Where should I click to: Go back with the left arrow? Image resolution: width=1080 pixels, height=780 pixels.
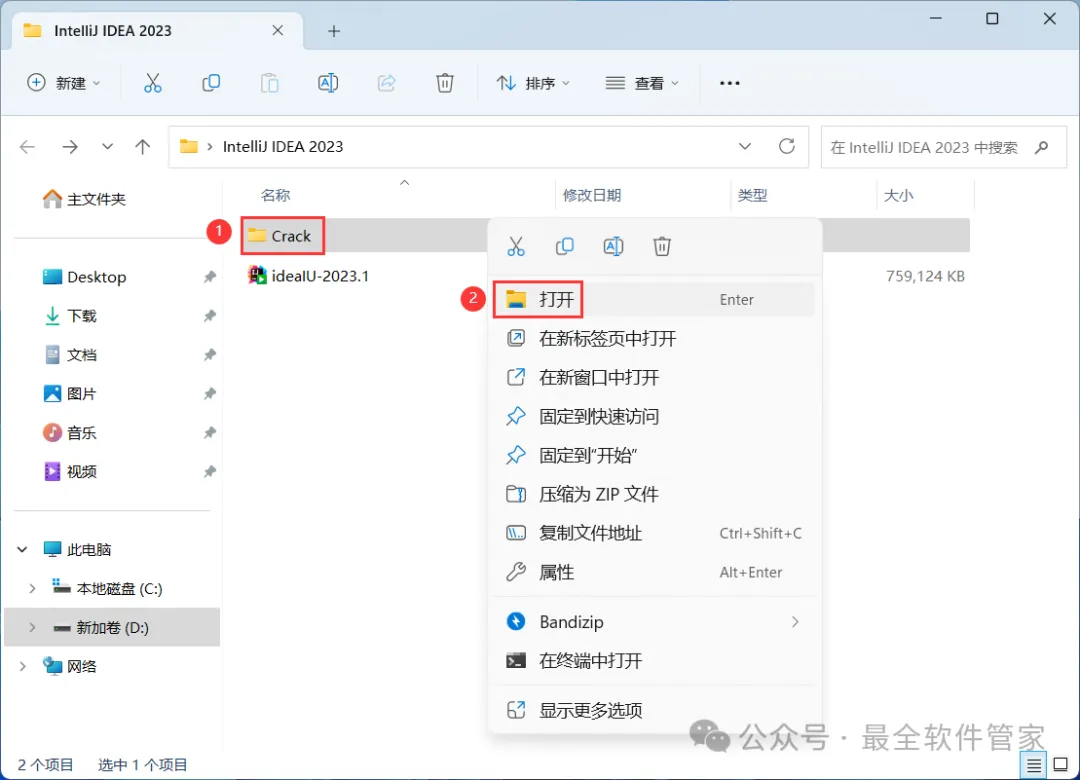point(28,147)
